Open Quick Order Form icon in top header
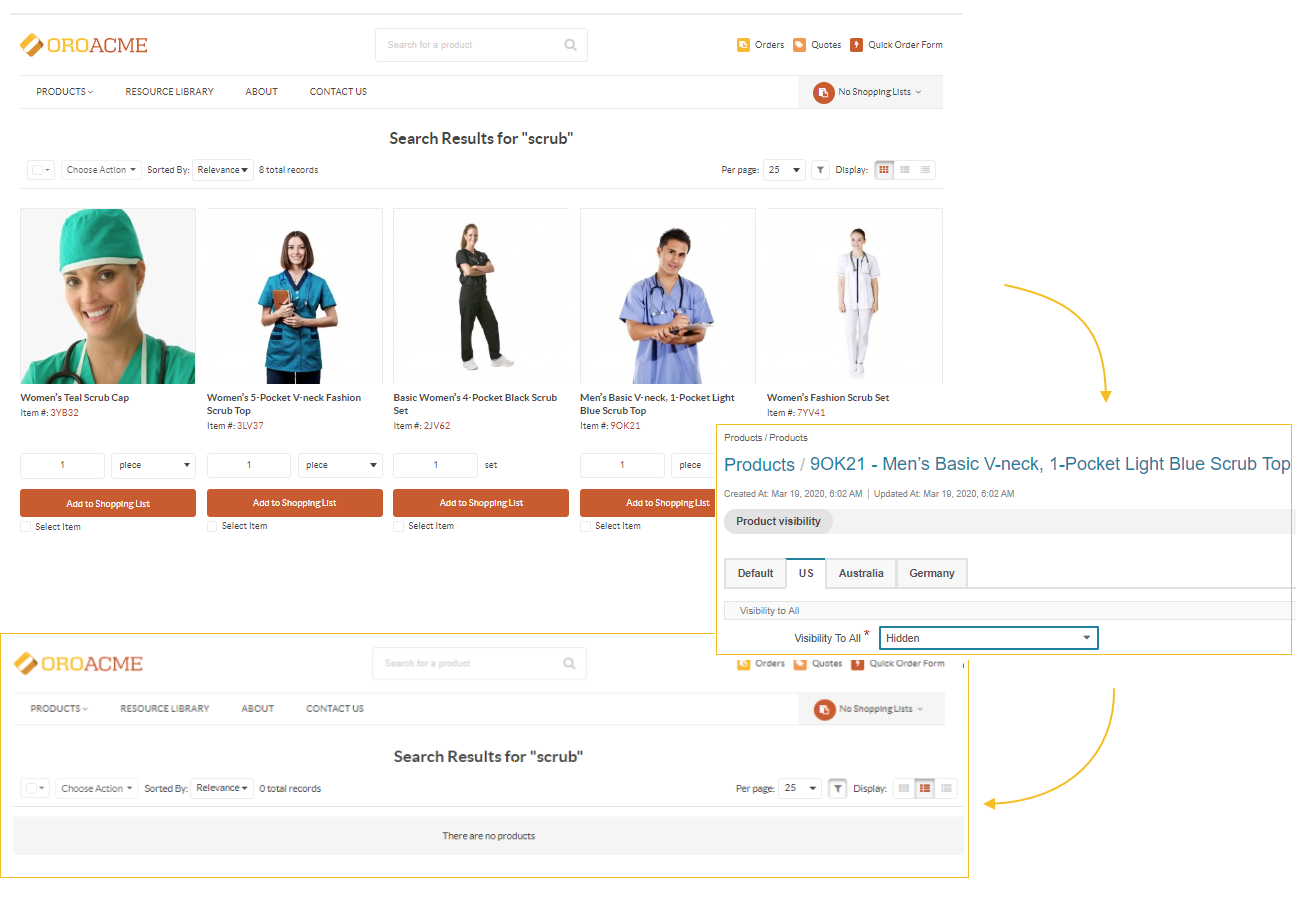 click(x=856, y=45)
